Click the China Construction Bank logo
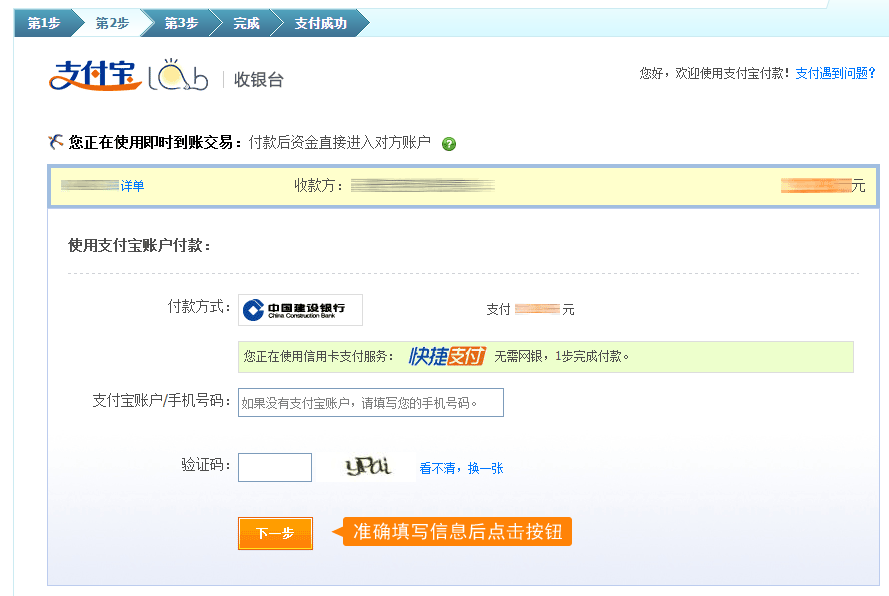This screenshot has height=596, width=889. (300, 310)
